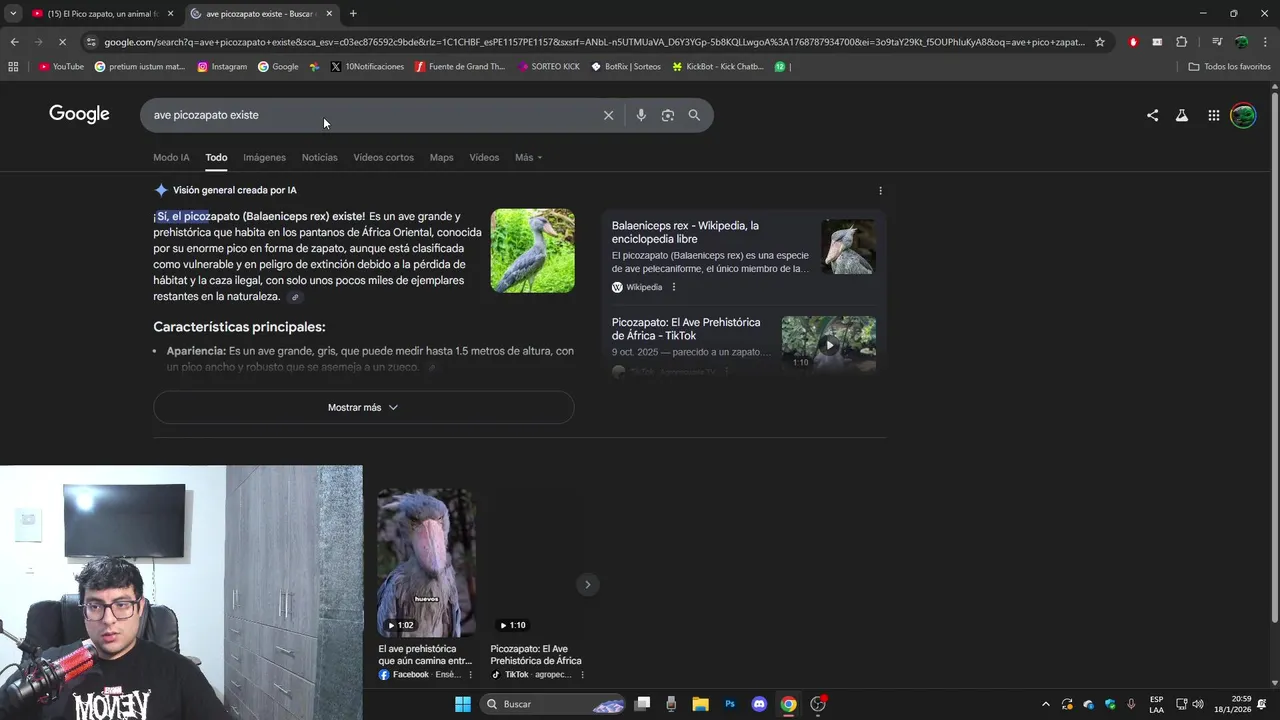The width and height of the screenshot is (1280, 720).
Task: Open the tab search dropdown arrow
Action: [x=12, y=13]
